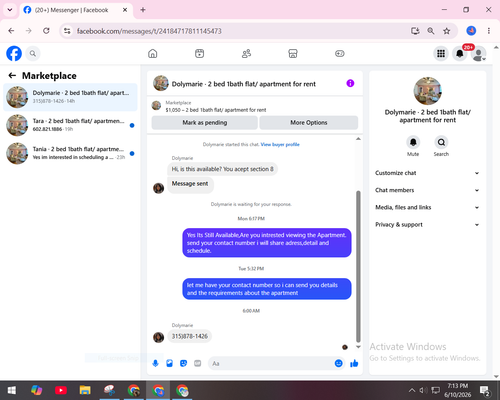The height and width of the screenshot is (400, 500).
Task: Open Chrome three-dot menu
Action: pyautogui.click(x=489, y=31)
